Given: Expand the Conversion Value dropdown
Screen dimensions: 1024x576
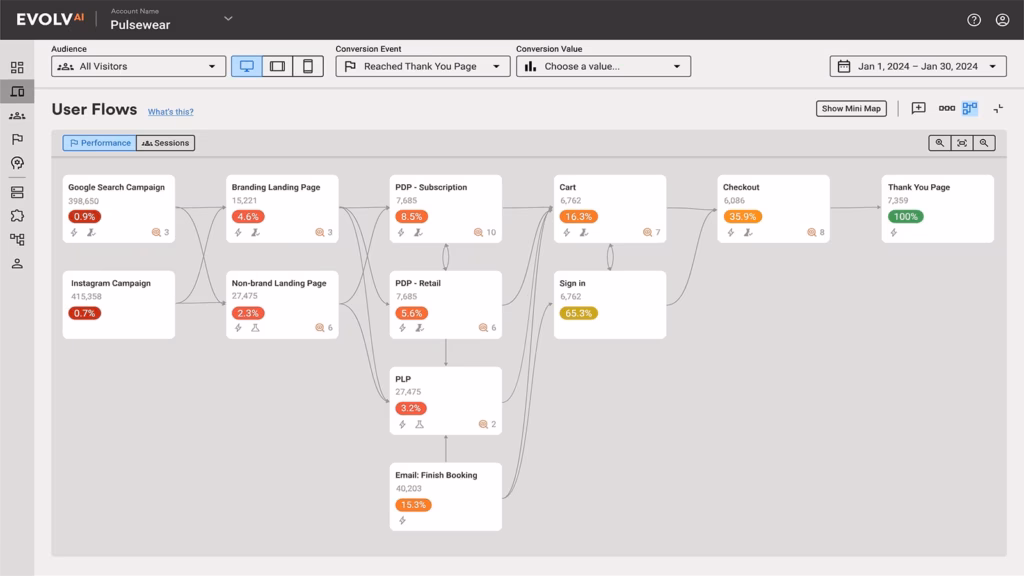Looking at the screenshot, I should (x=603, y=66).
